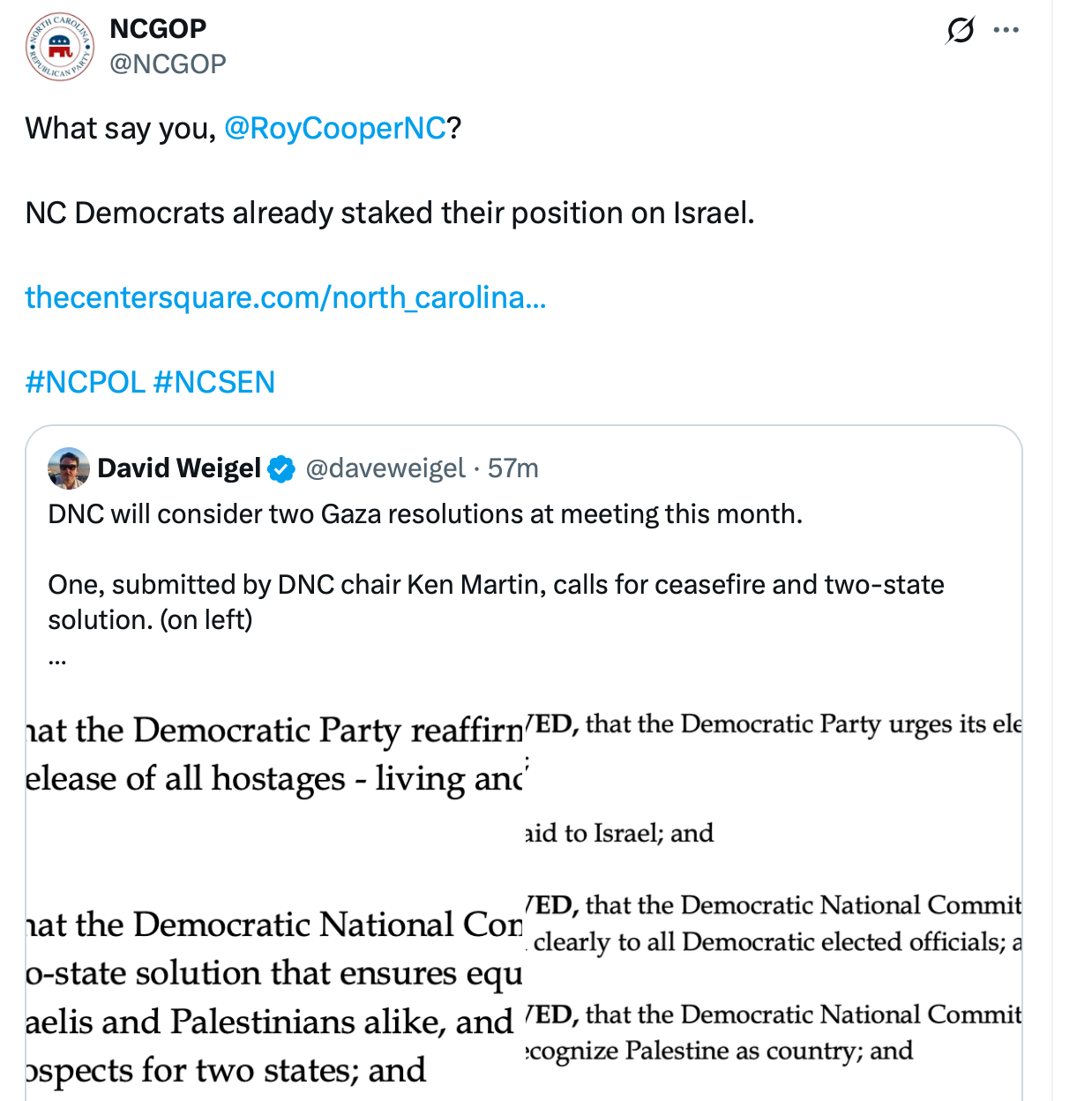Click the 'DNC will consider two Gaza resolutions' text
Image resolution: width=1092 pixels, height=1101 pixels.
425,514
